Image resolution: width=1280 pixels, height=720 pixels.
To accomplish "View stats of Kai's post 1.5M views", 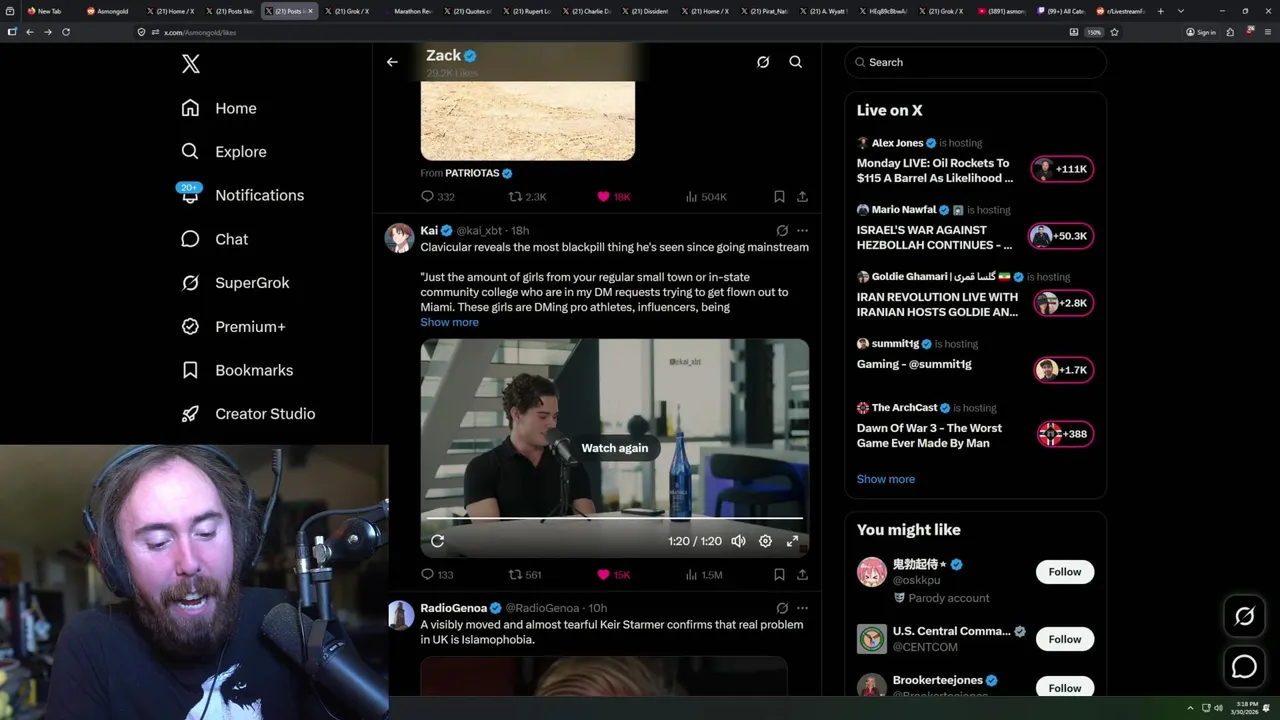I will [x=703, y=575].
